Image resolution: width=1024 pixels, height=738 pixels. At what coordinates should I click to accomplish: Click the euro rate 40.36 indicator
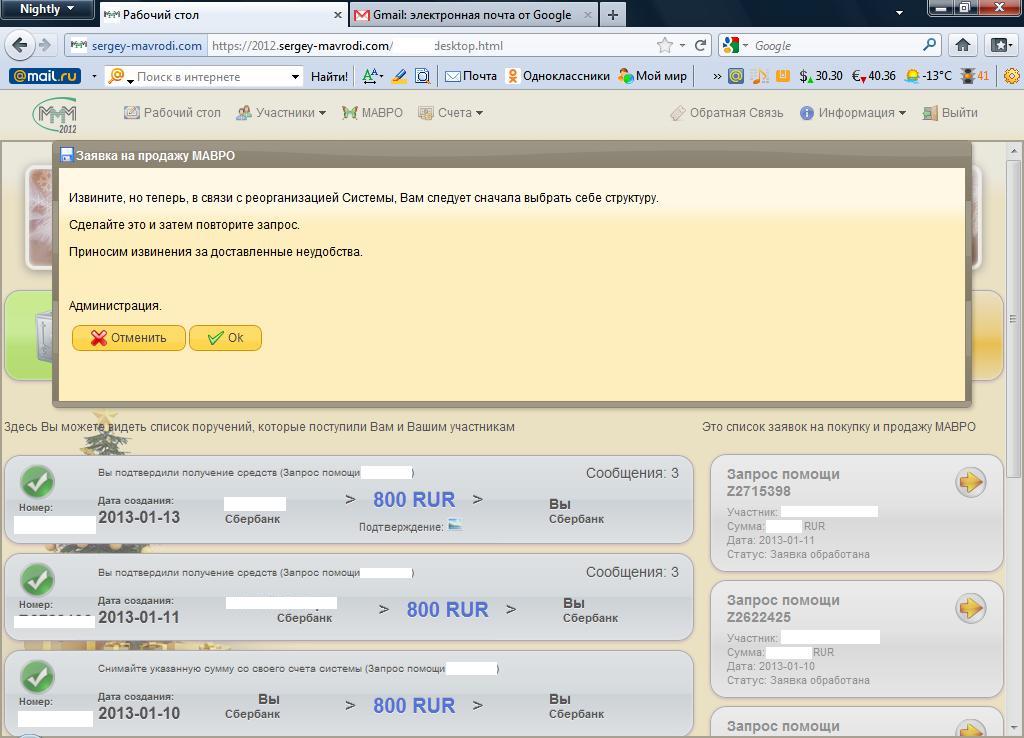pos(874,76)
